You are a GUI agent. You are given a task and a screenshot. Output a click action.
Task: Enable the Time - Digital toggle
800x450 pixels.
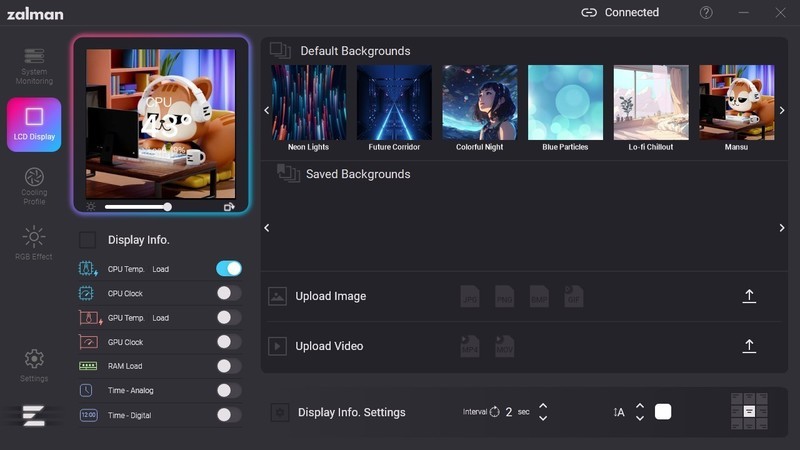click(x=229, y=415)
